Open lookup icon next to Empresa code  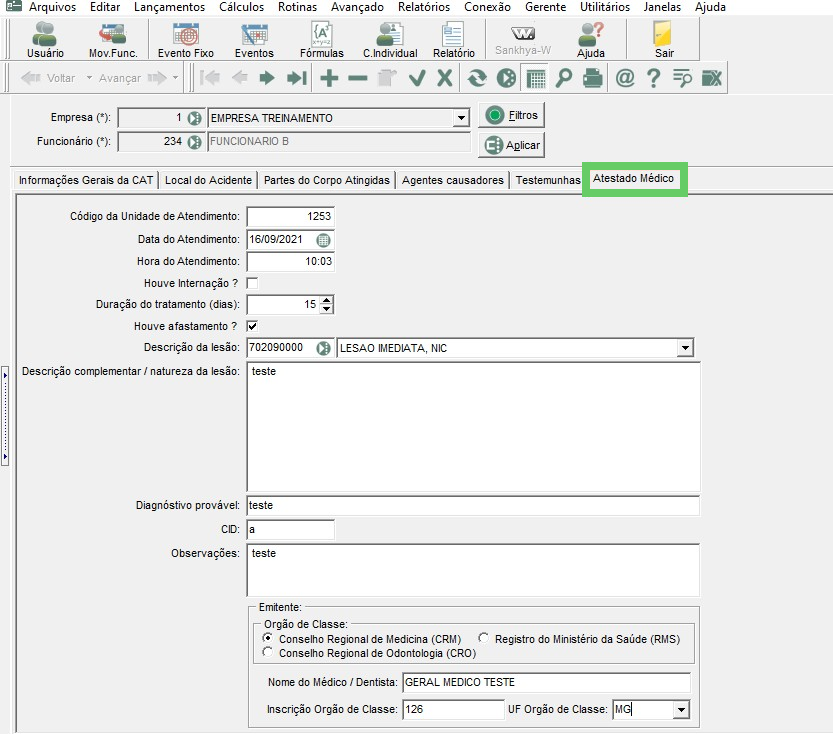(194, 118)
